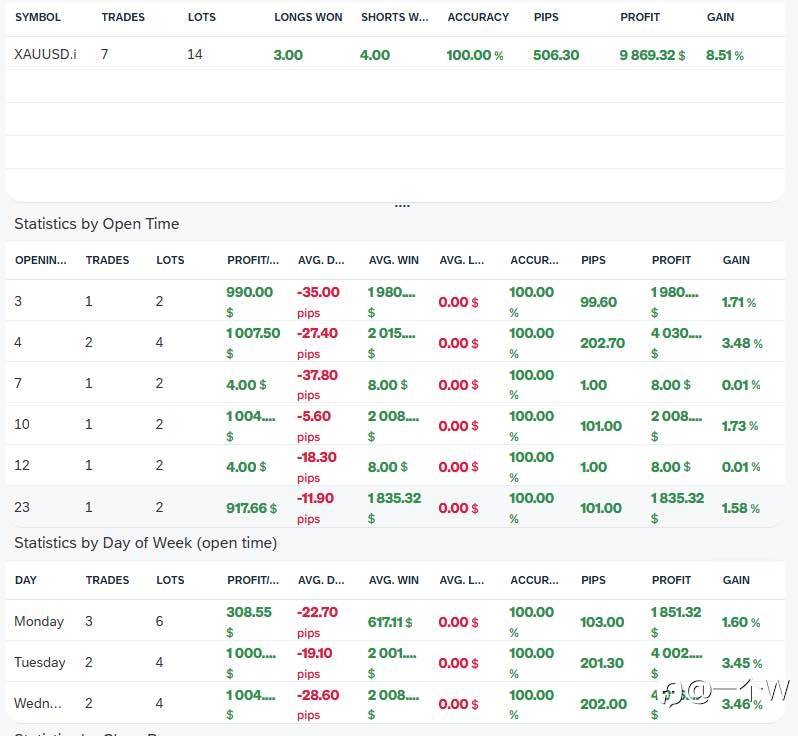Select opening hour 3 row
Screen dimensions: 798x736
click(x=395, y=301)
